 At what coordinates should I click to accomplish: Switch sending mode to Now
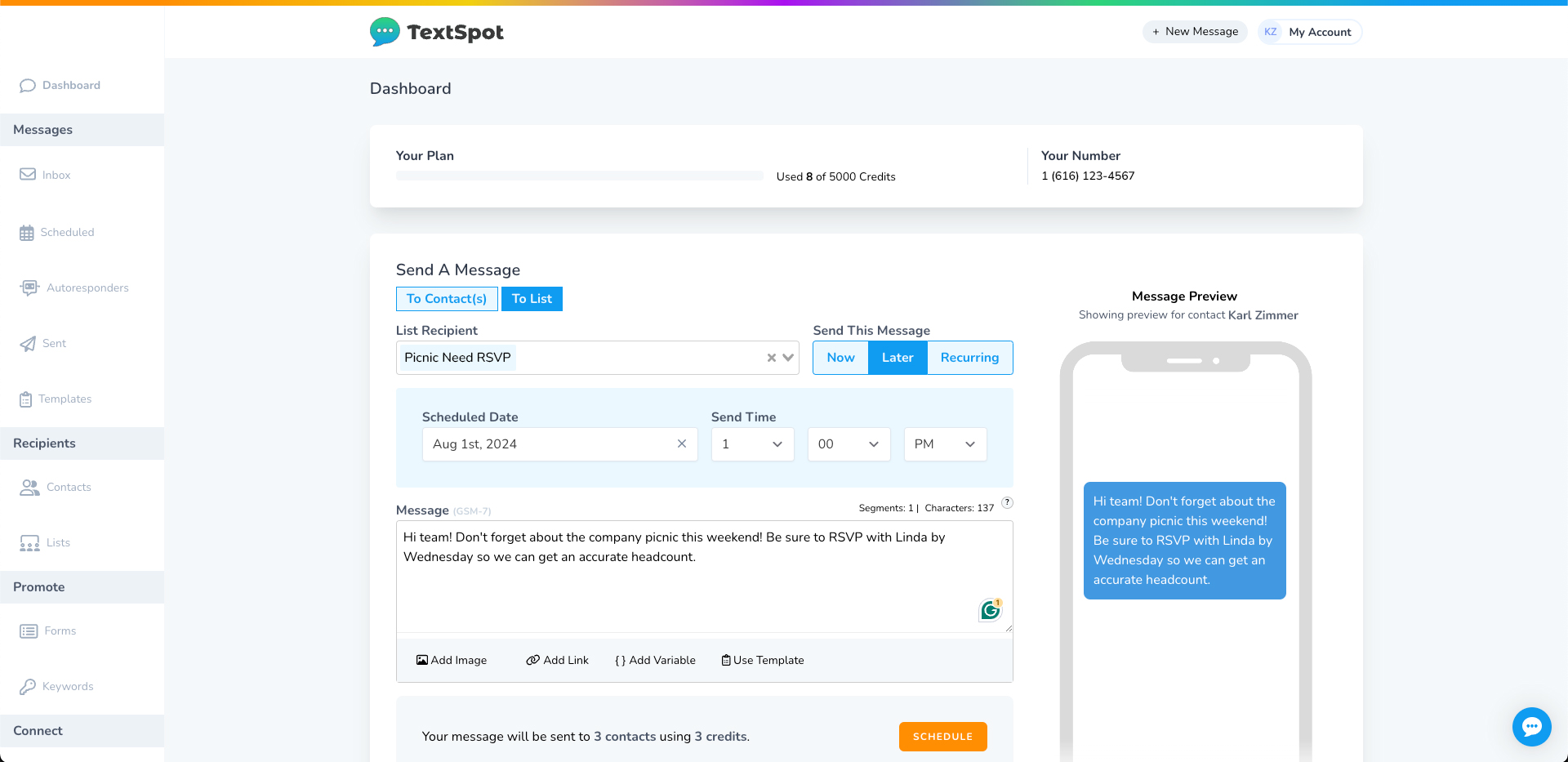pos(840,358)
